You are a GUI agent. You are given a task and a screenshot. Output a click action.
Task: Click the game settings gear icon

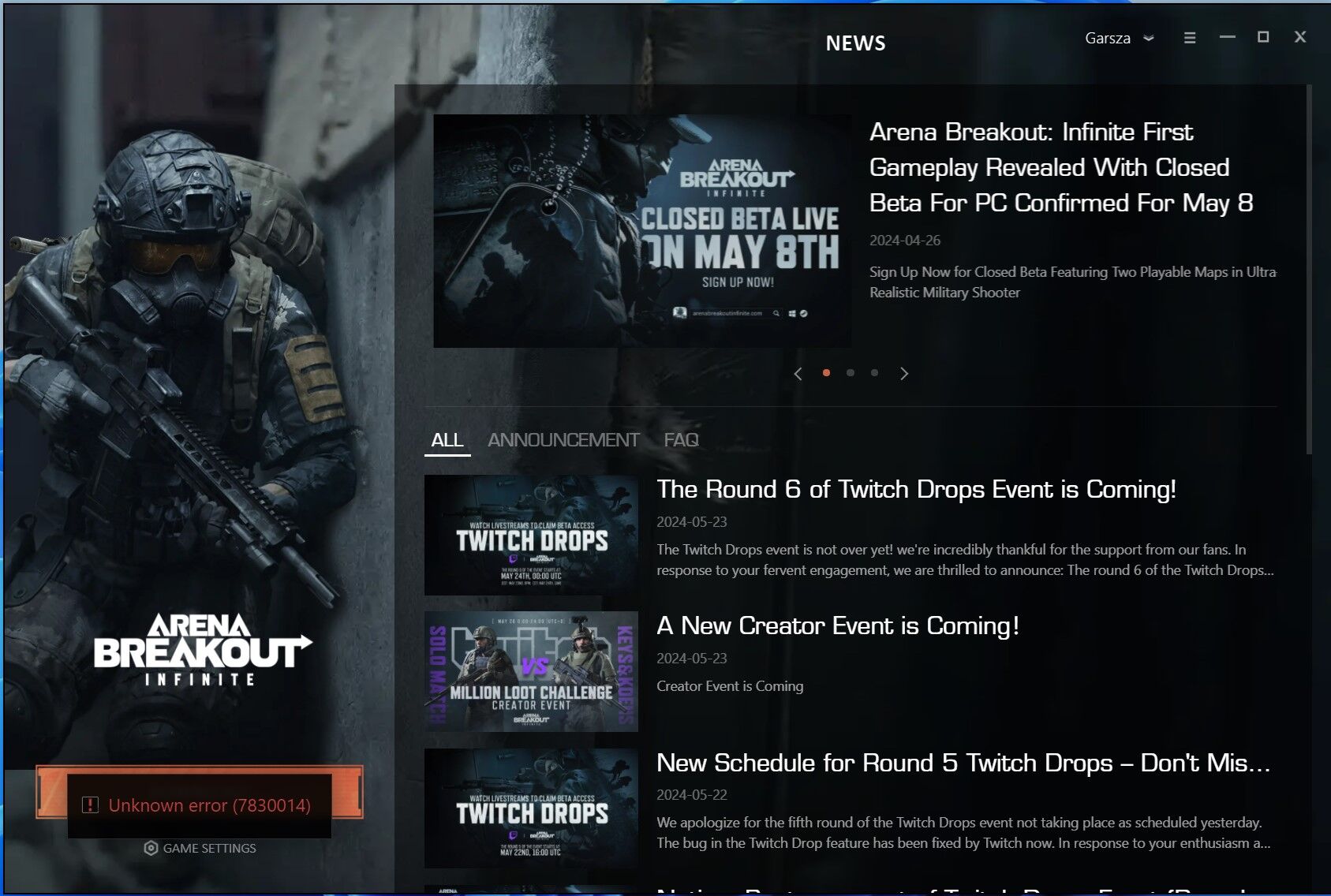pos(151,849)
